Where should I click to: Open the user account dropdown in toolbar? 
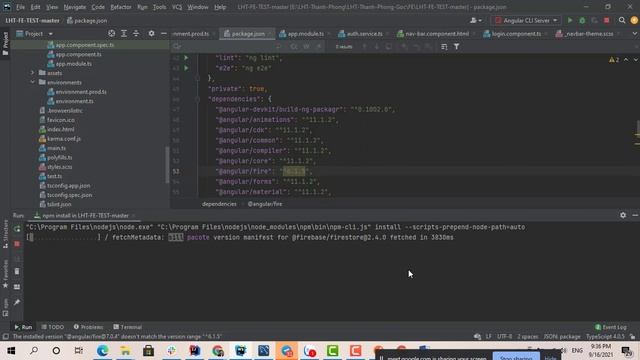476,20
